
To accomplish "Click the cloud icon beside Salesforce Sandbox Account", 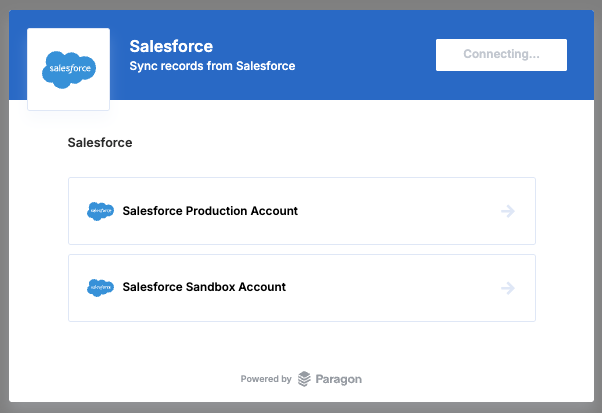I will (100, 287).
